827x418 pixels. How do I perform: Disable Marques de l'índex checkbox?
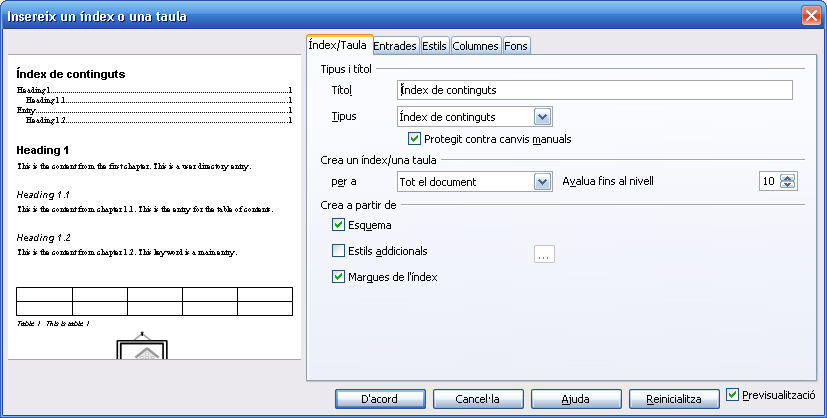[x=338, y=277]
